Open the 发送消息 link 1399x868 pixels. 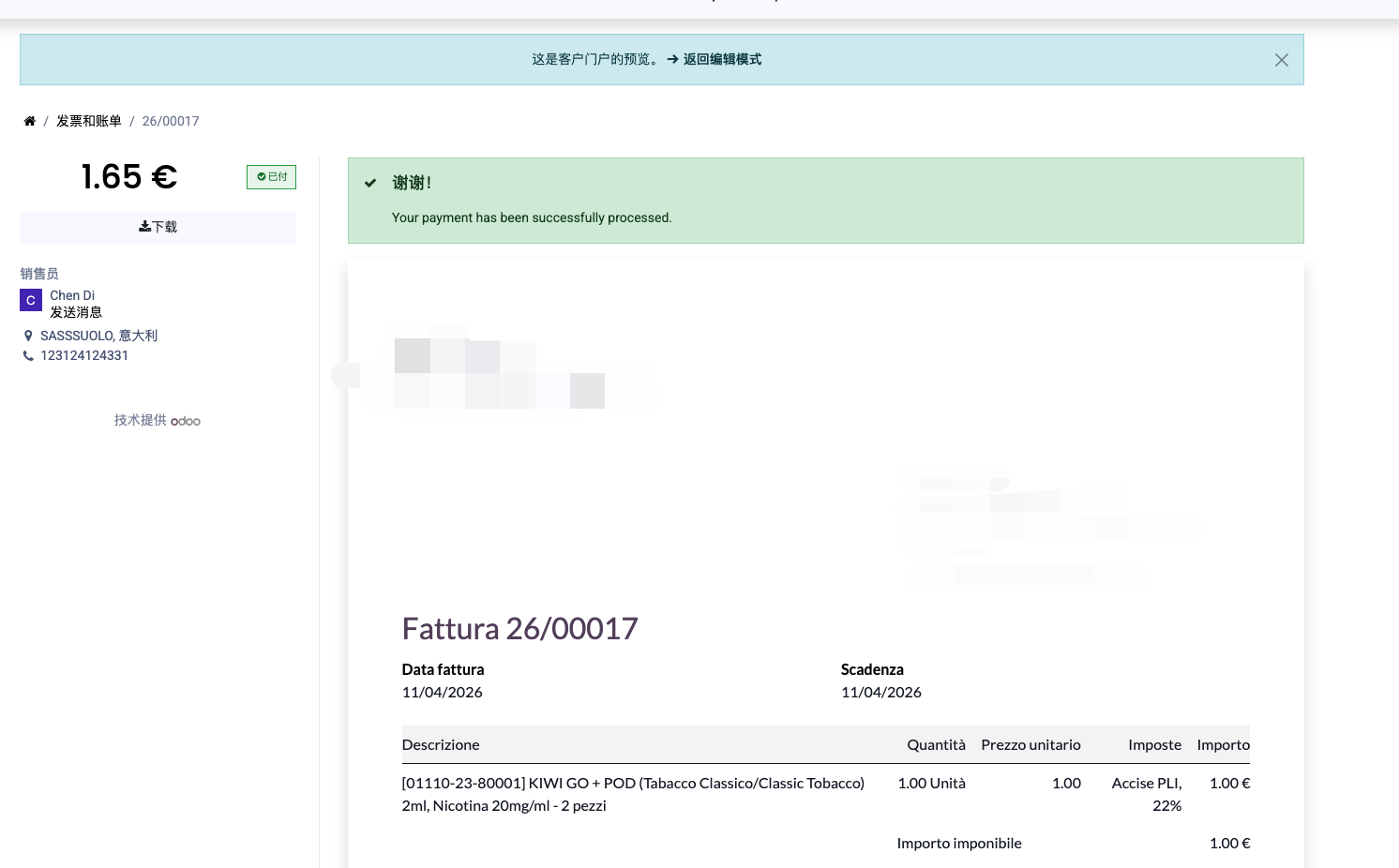tap(76, 312)
